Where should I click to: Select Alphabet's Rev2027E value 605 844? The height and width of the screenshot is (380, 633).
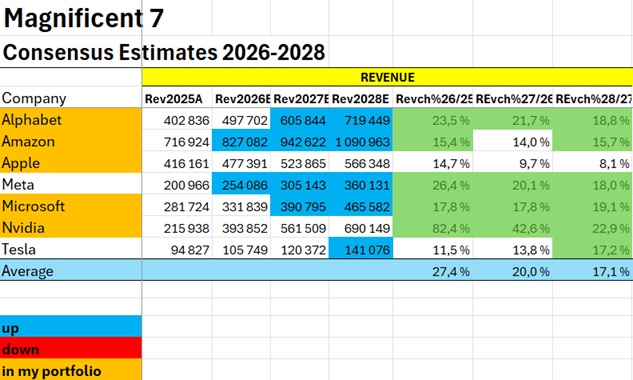[x=300, y=120]
